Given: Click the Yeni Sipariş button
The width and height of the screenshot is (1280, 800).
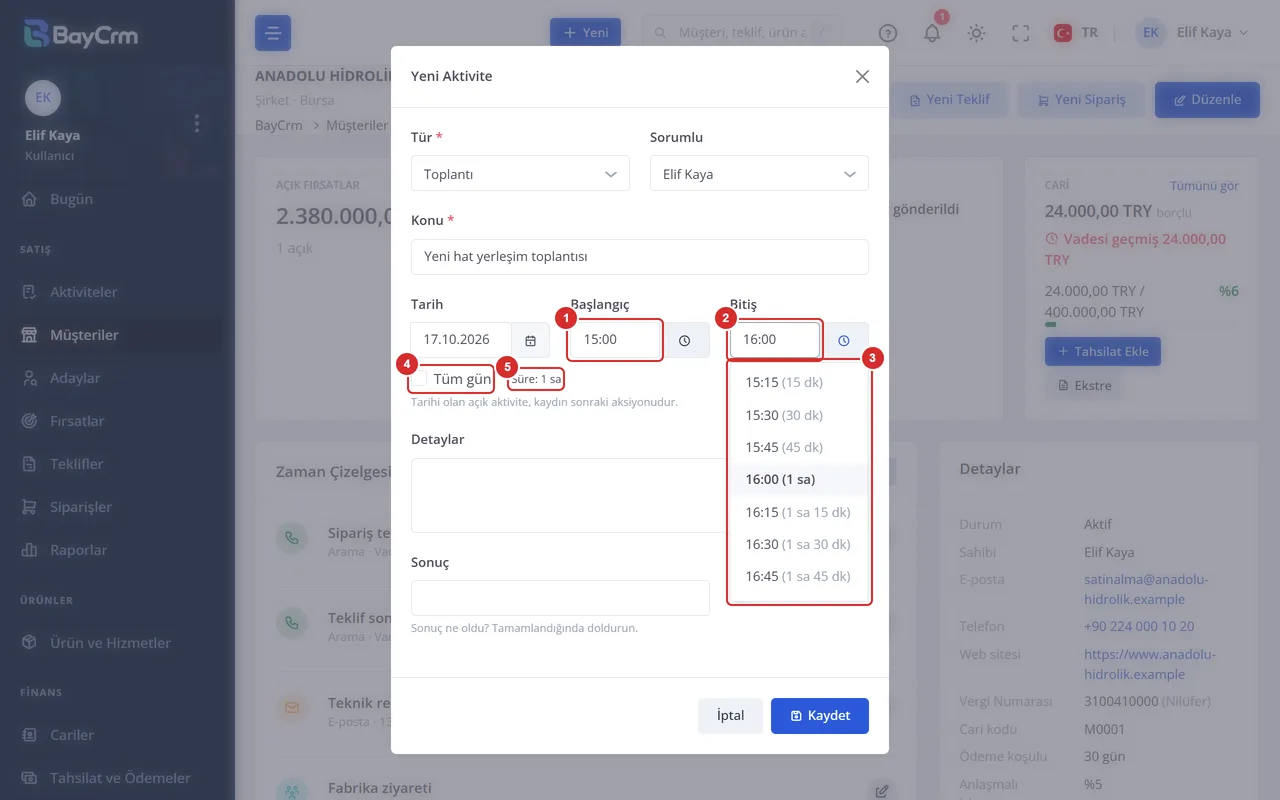Looking at the screenshot, I should pyautogui.click(x=1082, y=100).
